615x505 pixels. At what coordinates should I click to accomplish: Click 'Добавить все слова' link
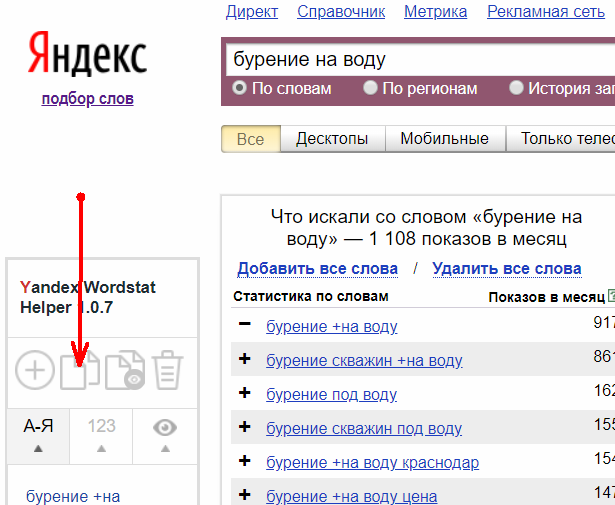point(317,269)
